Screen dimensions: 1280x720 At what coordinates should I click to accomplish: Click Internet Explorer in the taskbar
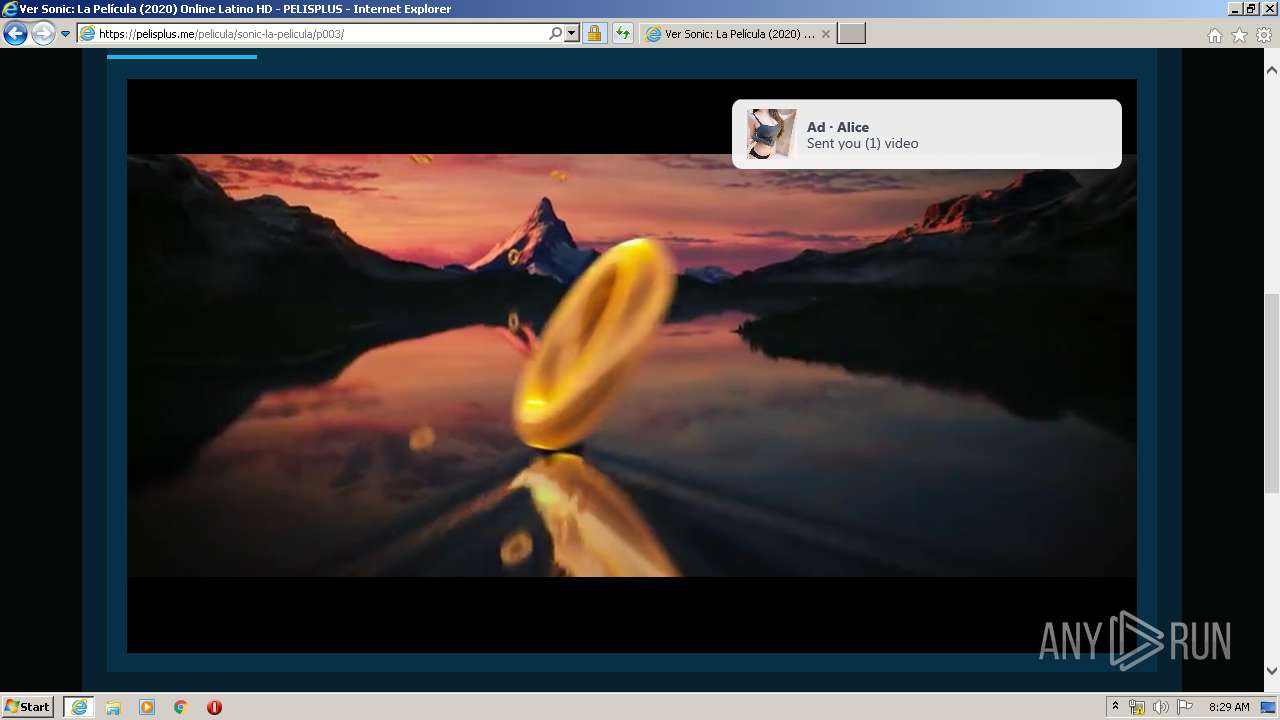click(x=79, y=707)
